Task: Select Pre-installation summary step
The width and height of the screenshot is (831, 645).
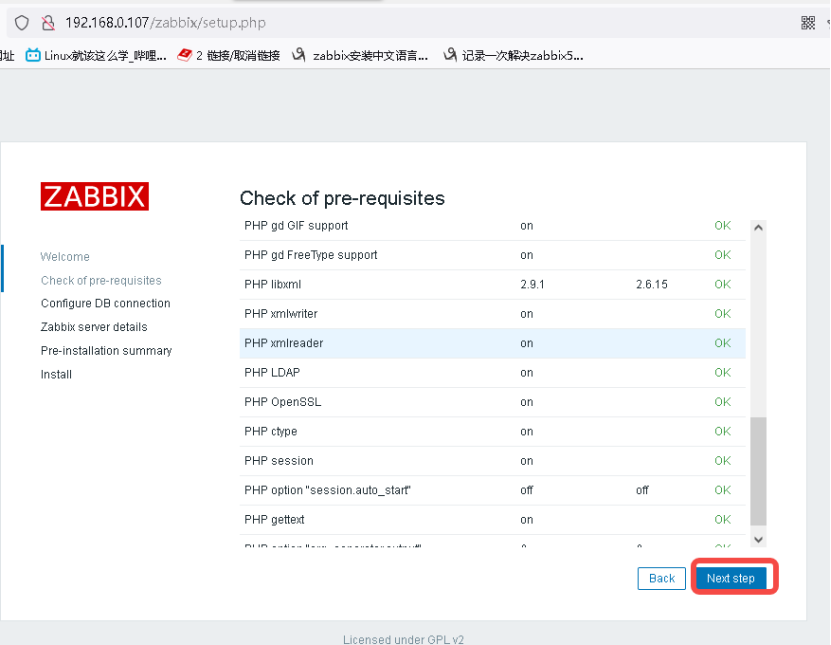Action: (x=107, y=351)
